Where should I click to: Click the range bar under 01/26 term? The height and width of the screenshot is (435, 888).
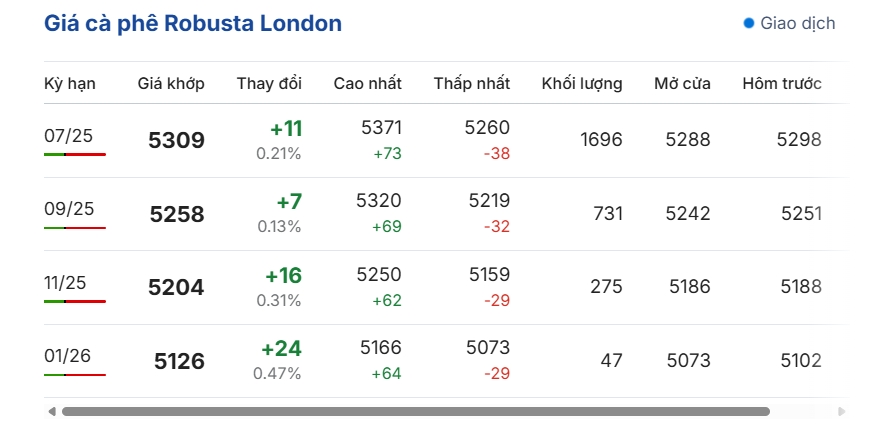pyautogui.click(x=75, y=375)
